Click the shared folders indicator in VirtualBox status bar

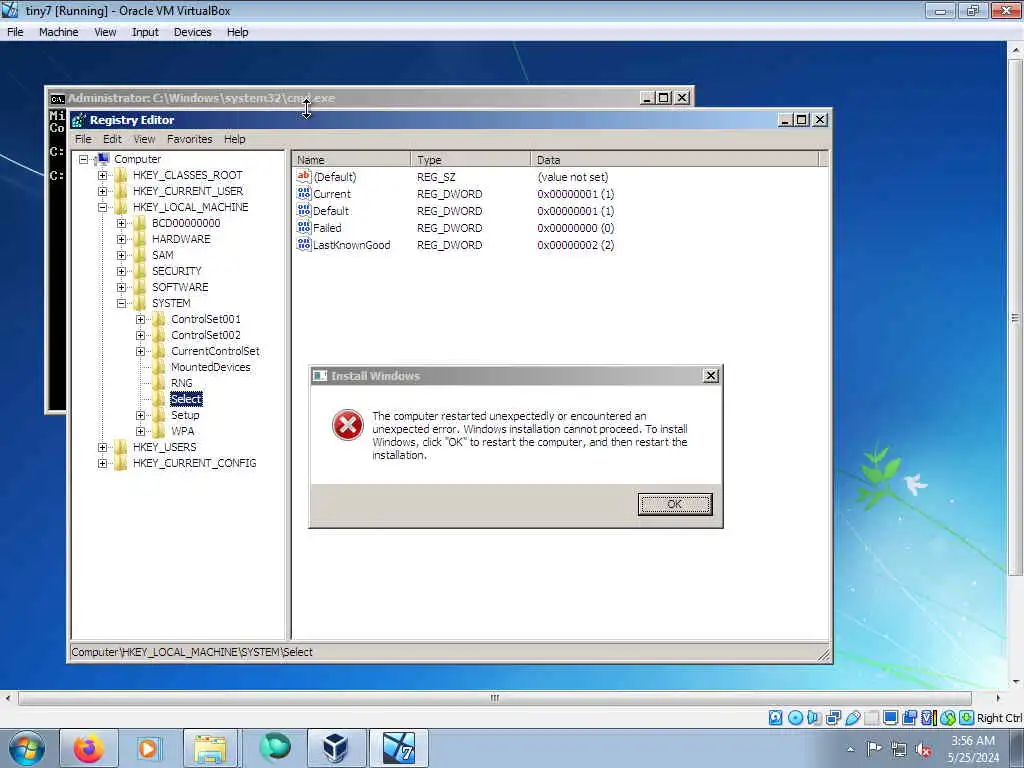coord(871,718)
